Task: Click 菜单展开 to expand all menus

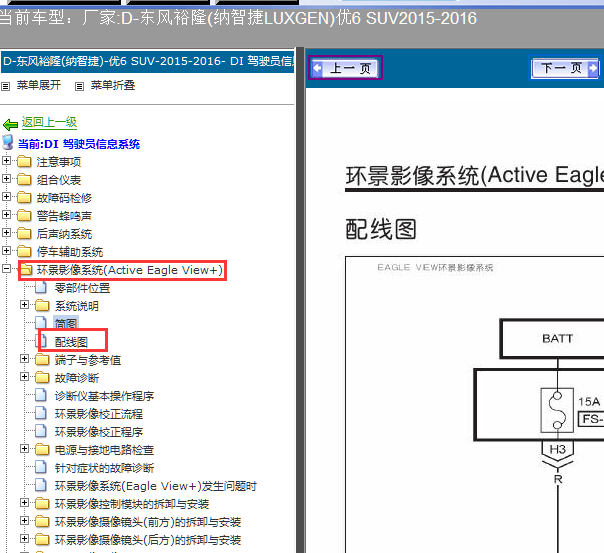Action: pyautogui.click(x=39, y=85)
